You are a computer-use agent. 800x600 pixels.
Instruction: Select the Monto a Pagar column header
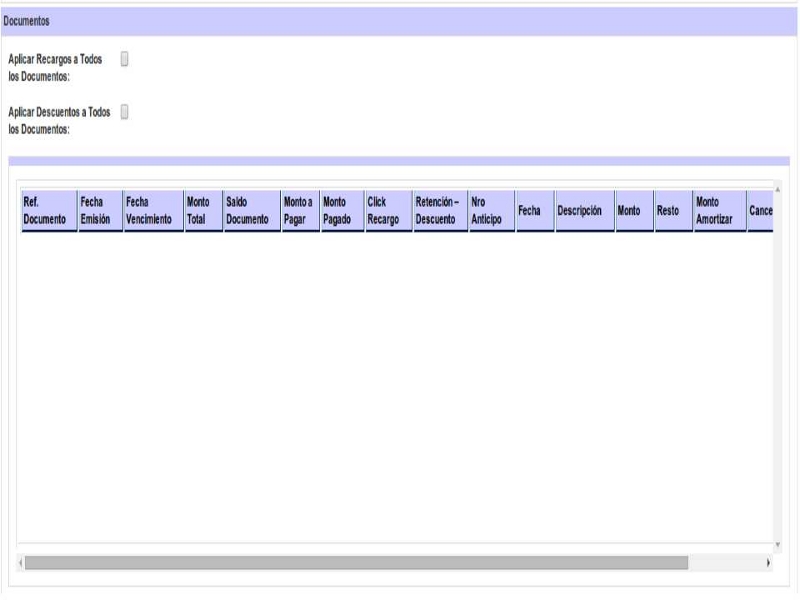[299, 211]
